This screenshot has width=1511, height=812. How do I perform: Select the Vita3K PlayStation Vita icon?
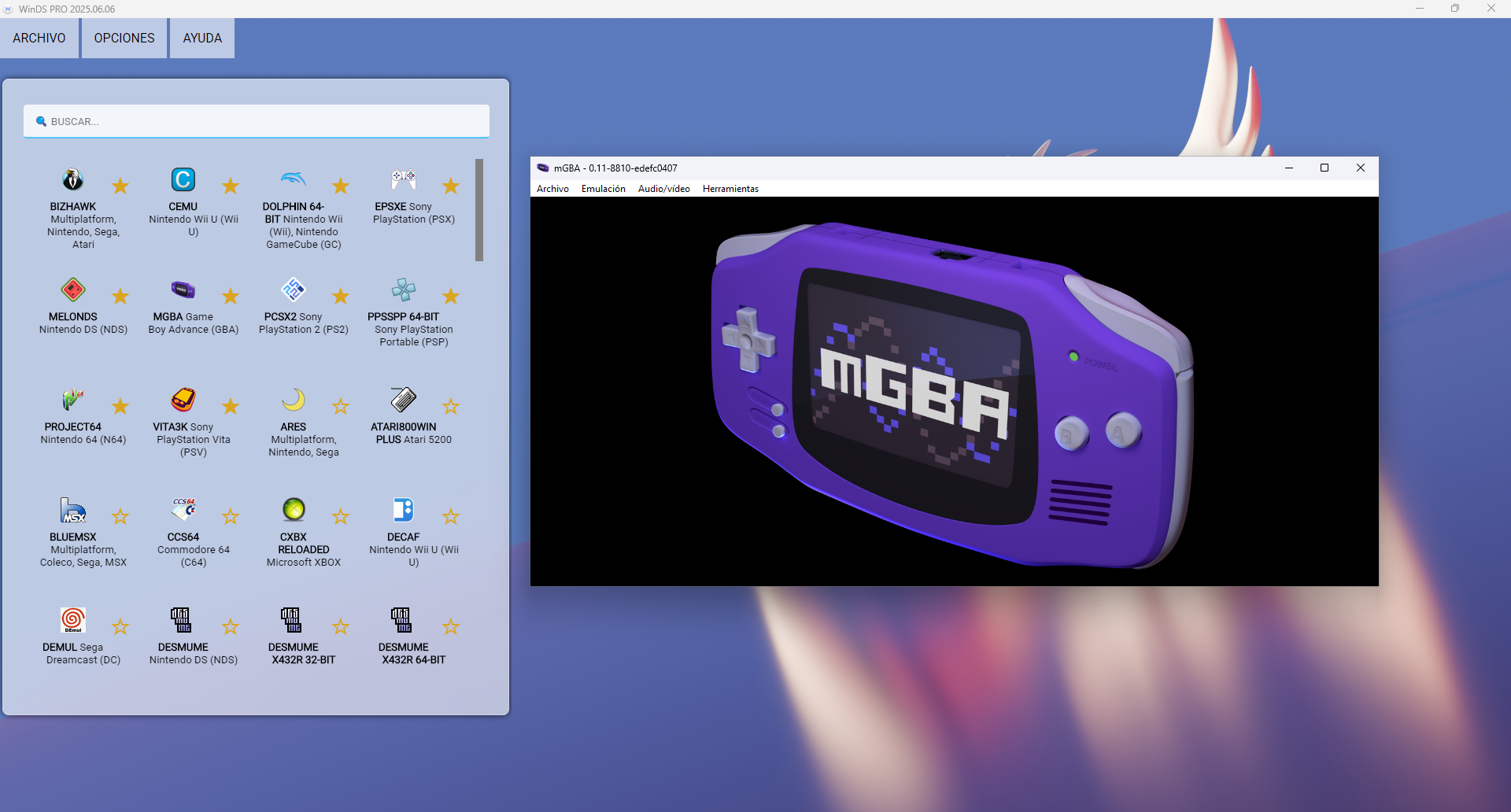coord(183,400)
